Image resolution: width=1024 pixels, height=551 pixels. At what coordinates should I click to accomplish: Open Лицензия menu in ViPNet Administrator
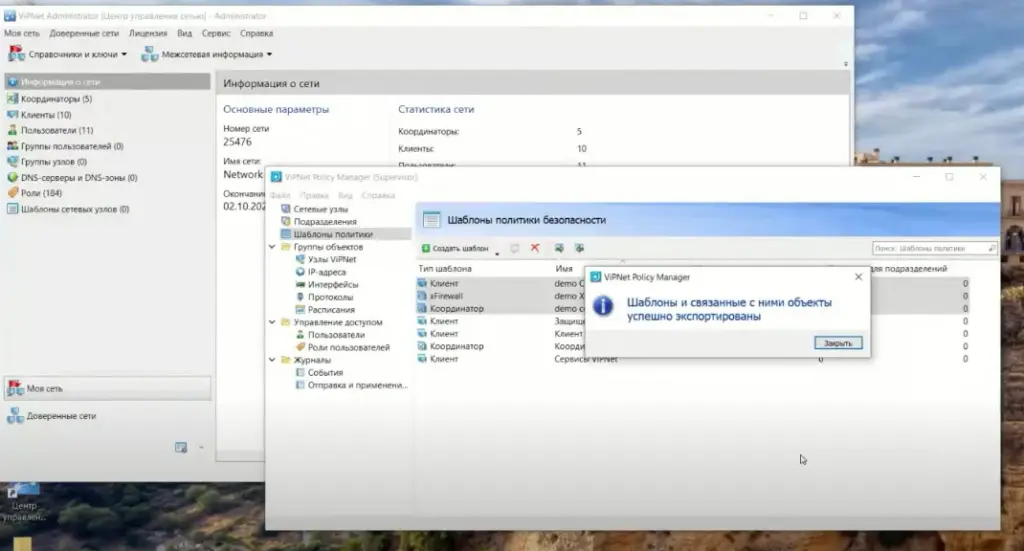click(x=147, y=33)
